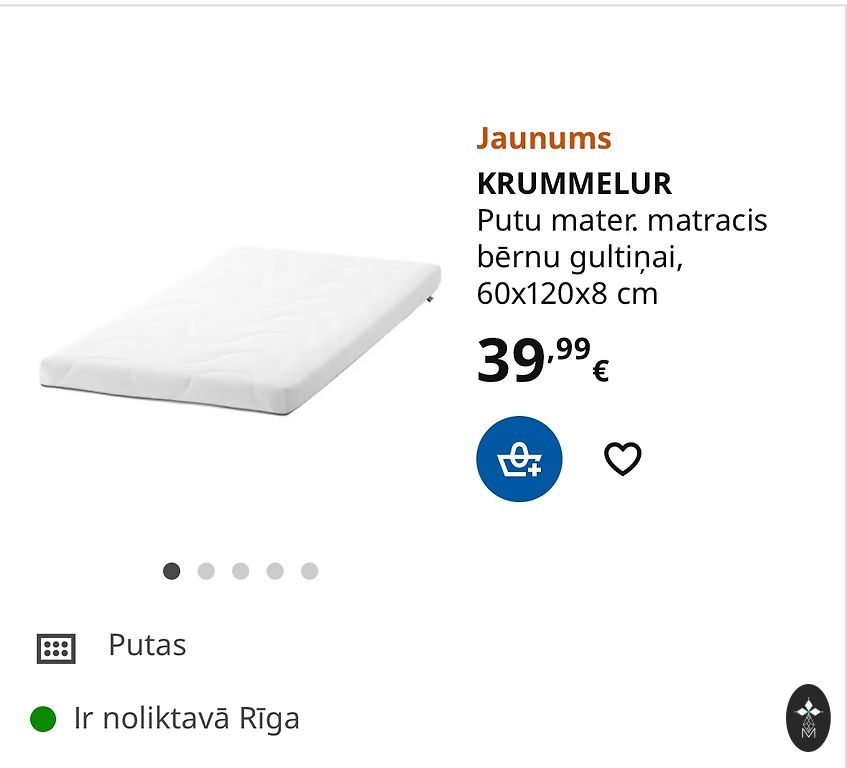The width and height of the screenshot is (847, 768).
Task: Click the 39,99 € price
Action: (x=543, y=360)
